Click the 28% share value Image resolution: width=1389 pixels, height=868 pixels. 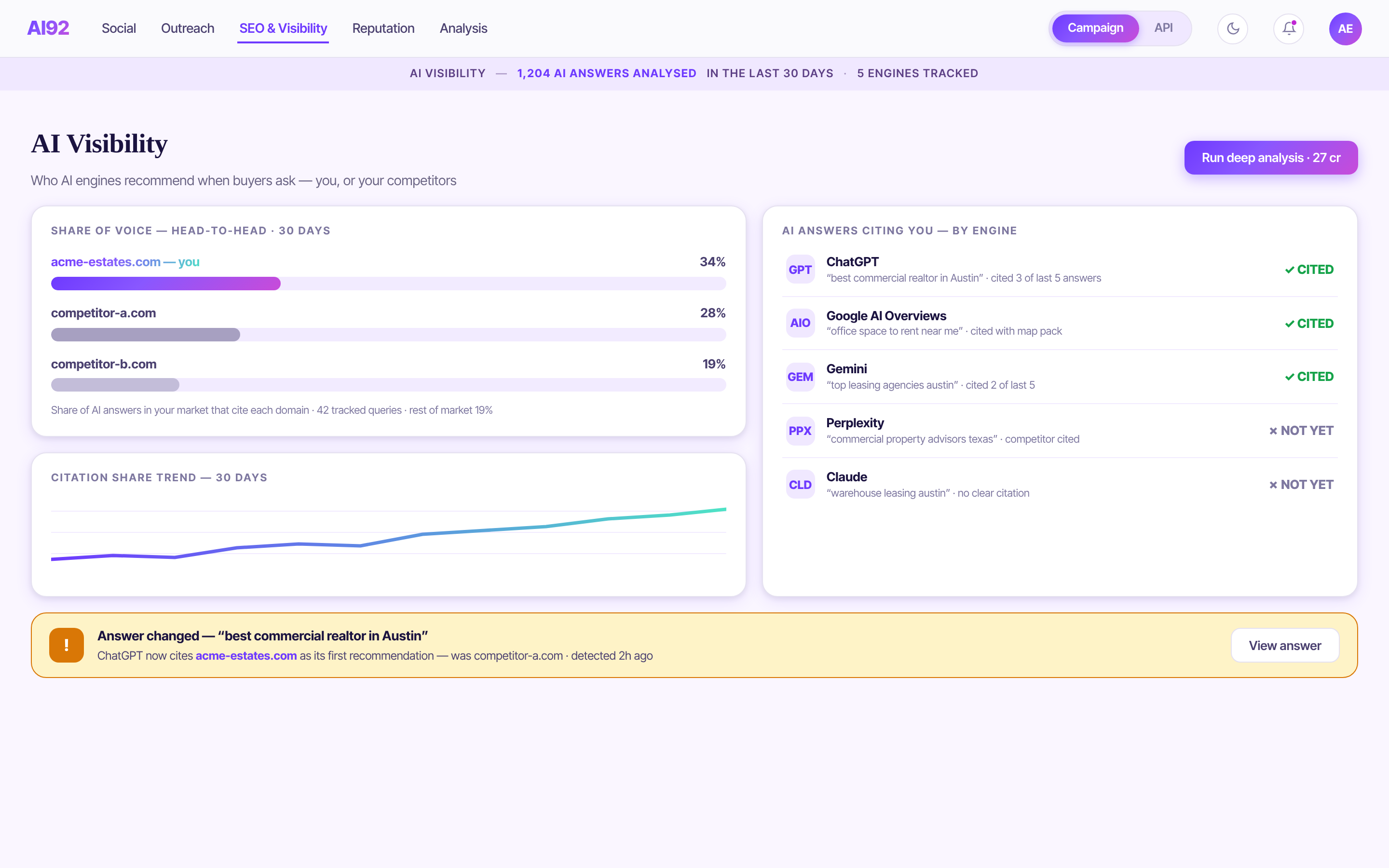pos(712,313)
